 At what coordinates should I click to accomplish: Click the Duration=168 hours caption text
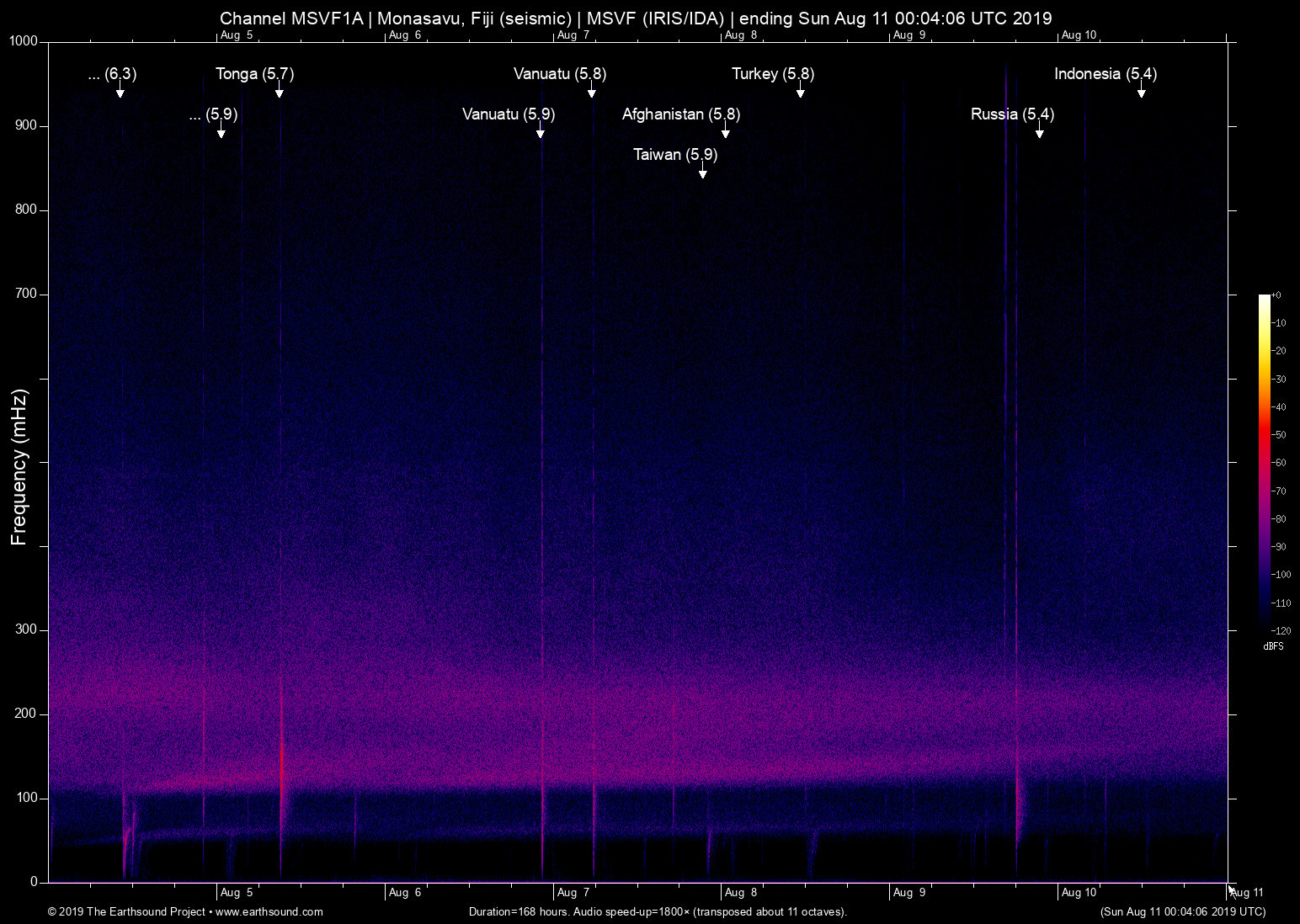(x=658, y=912)
